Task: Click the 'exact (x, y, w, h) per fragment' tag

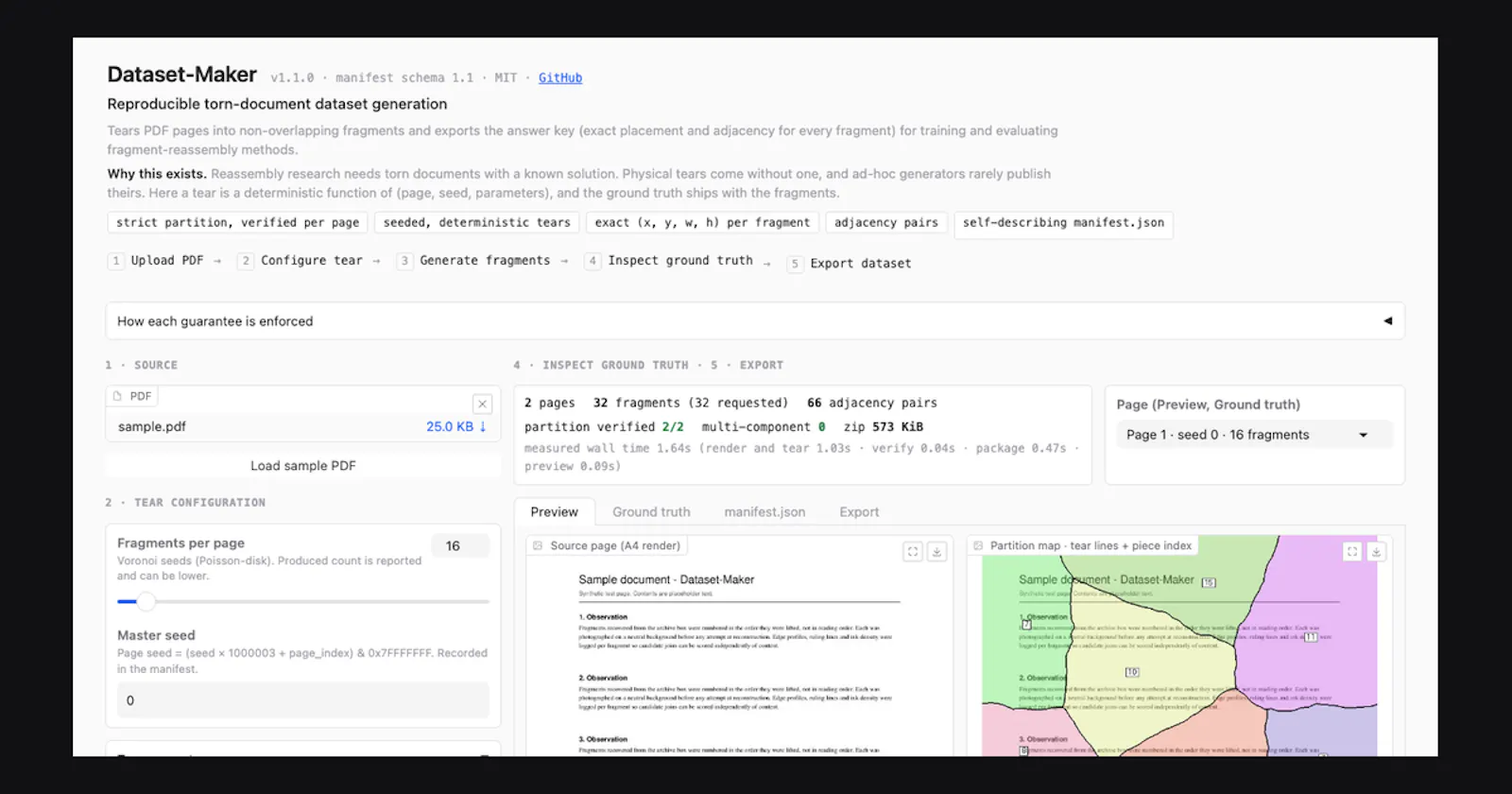Action: point(702,223)
